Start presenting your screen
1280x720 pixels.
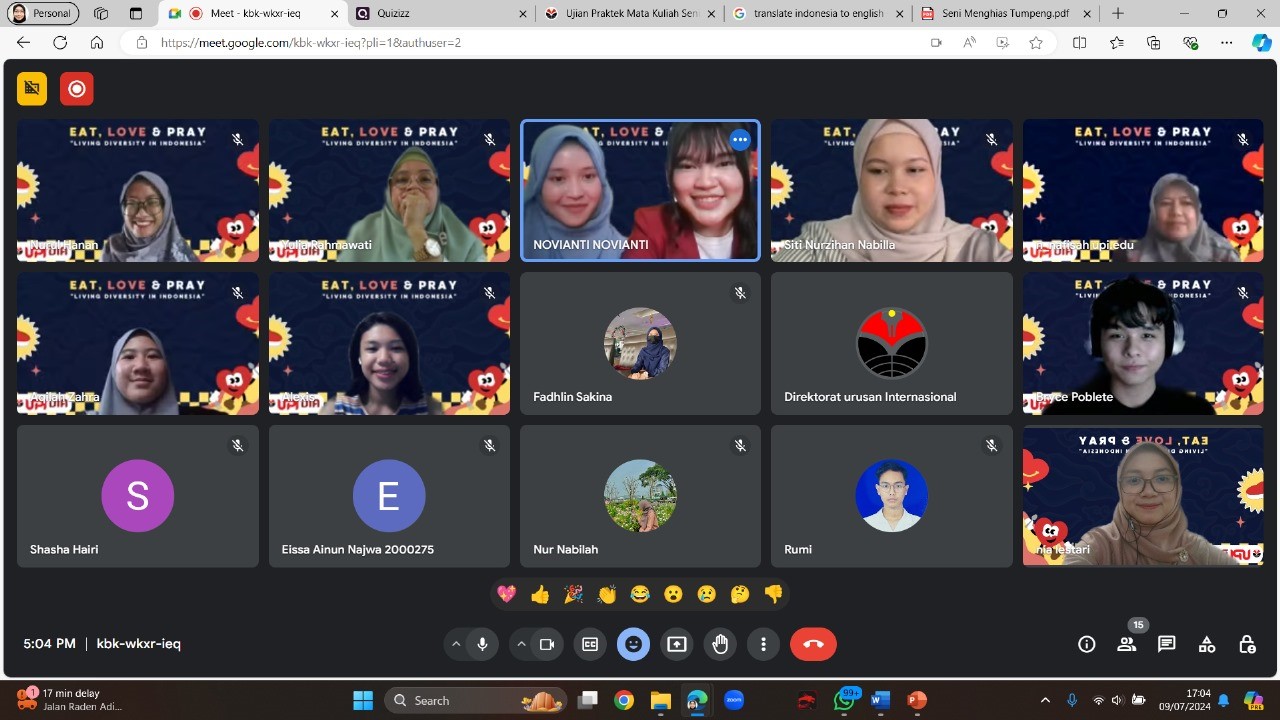[677, 644]
